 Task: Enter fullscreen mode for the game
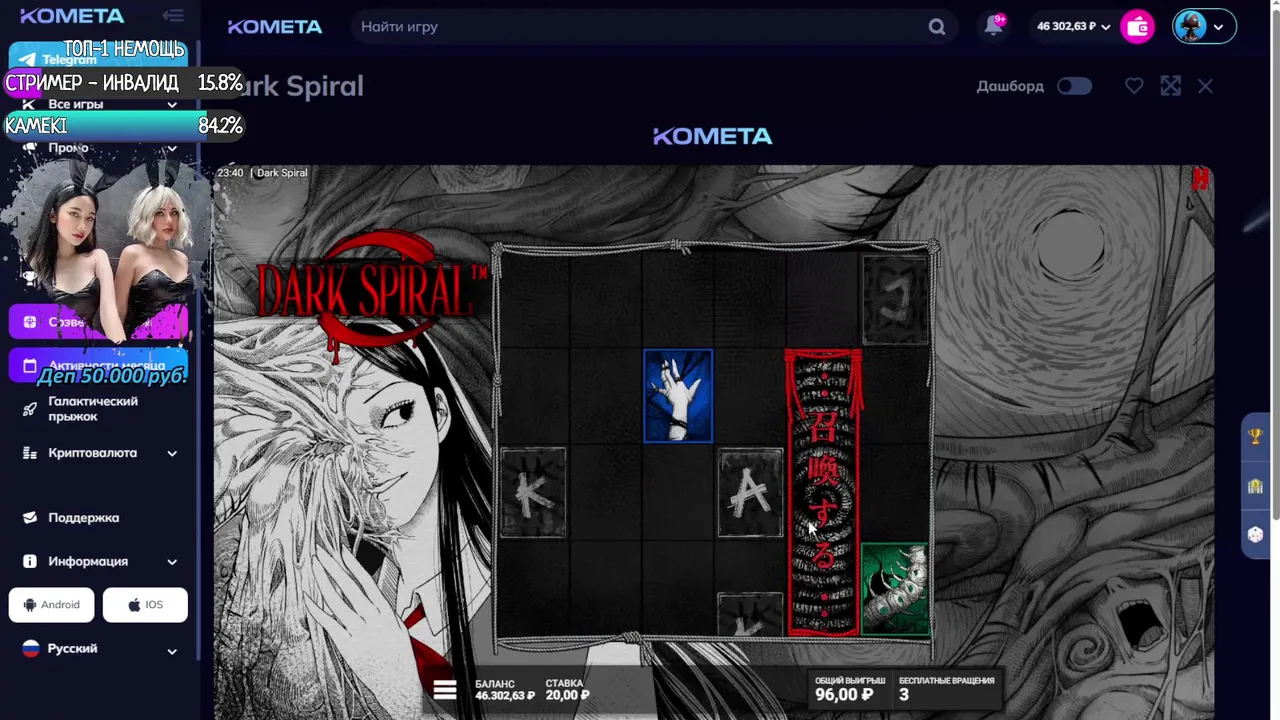coord(1171,86)
